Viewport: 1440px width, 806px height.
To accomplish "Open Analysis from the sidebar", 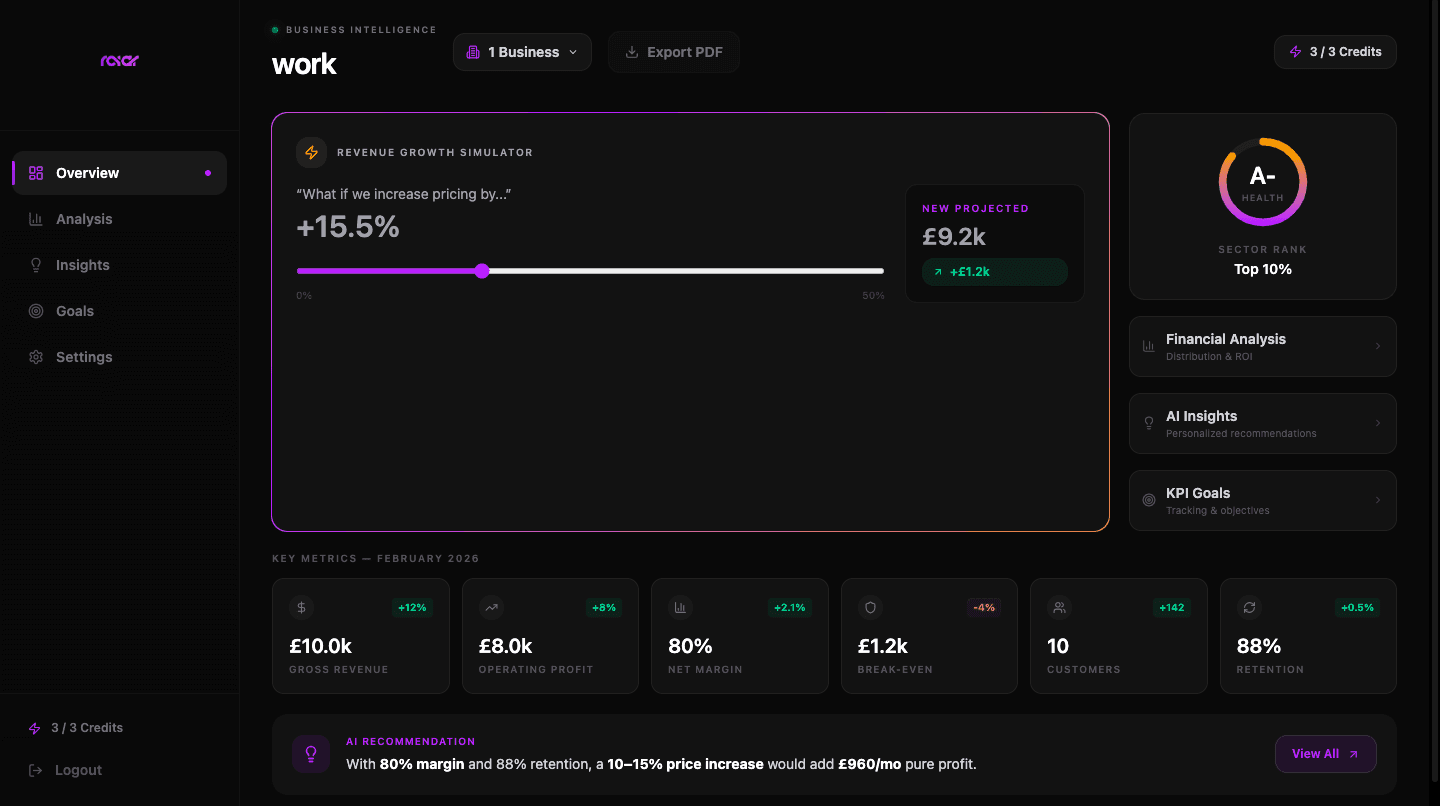I will (85, 218).
